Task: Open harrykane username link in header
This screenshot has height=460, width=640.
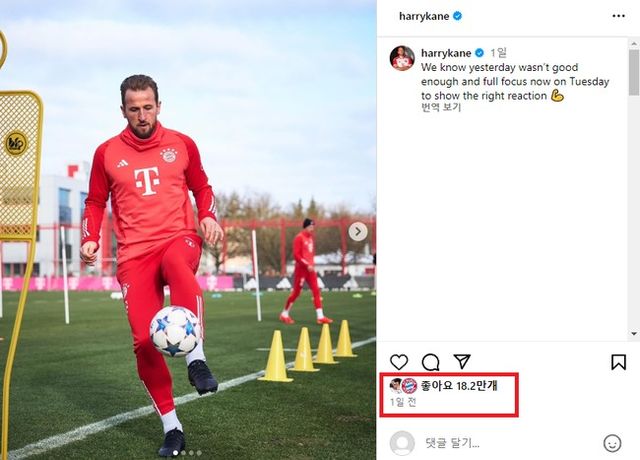Action: (x=424, y=16)
